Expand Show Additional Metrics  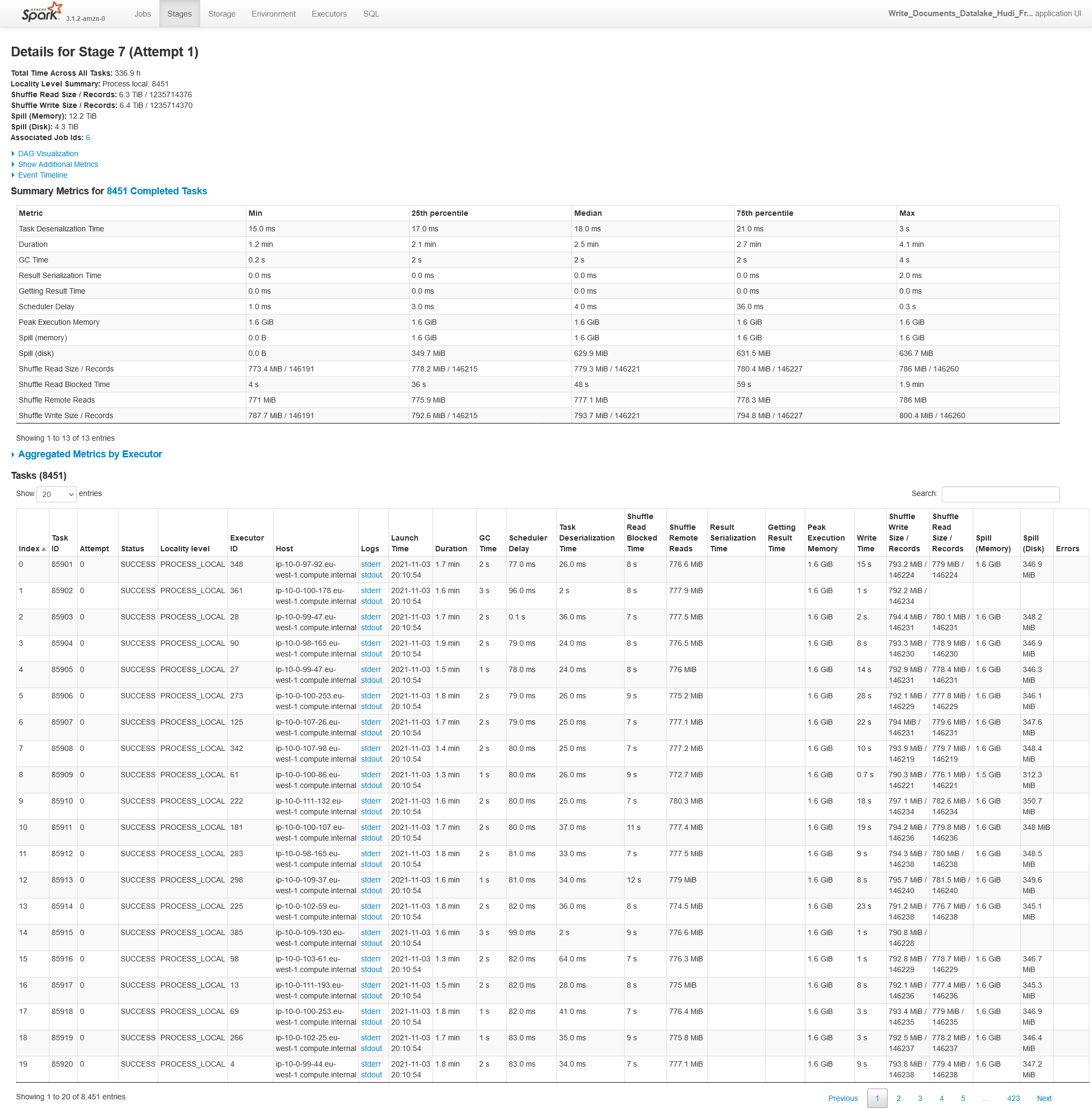(58, 164)
